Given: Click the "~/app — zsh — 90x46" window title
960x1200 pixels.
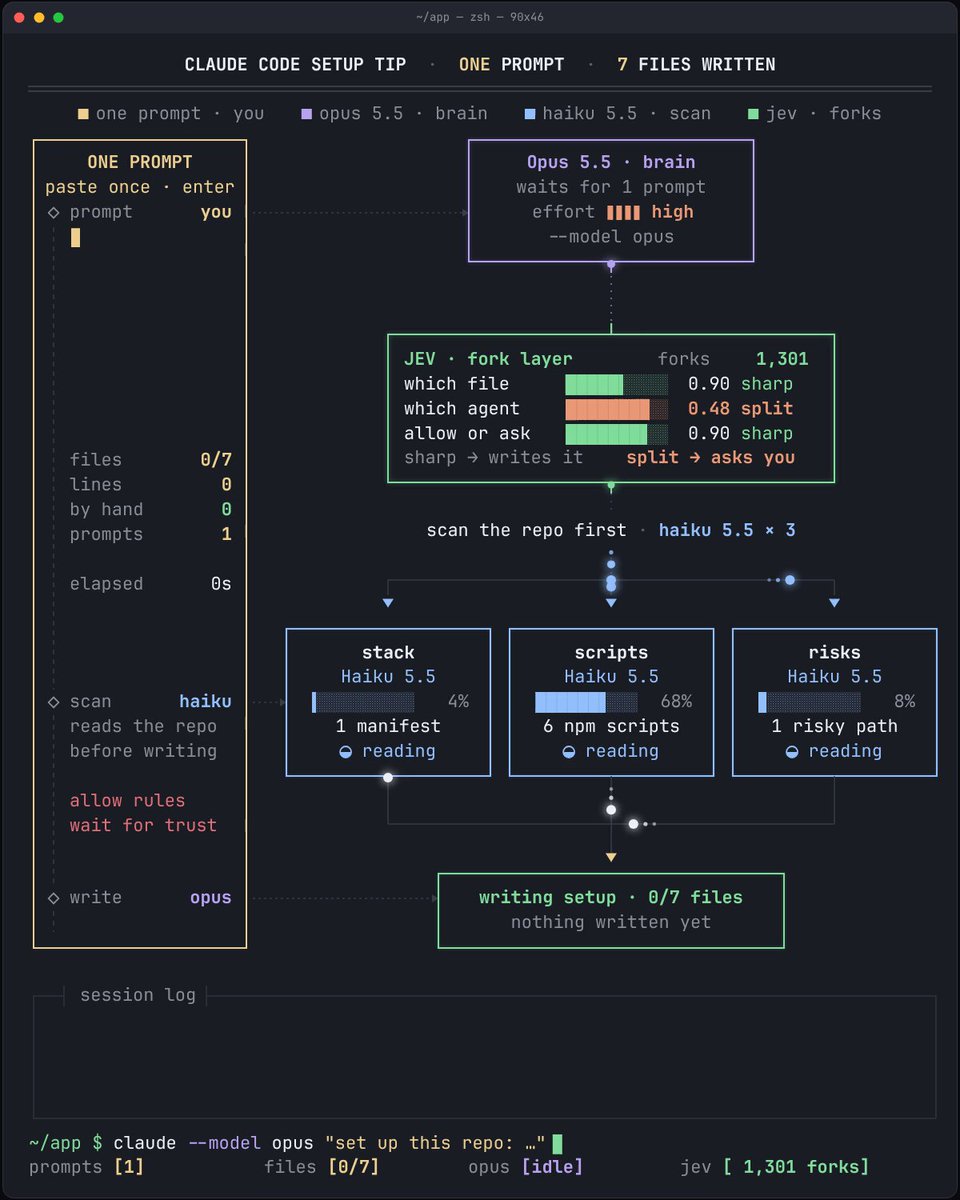Looking at the screenshot, I should pyautogui.click(x=479, y=18).
